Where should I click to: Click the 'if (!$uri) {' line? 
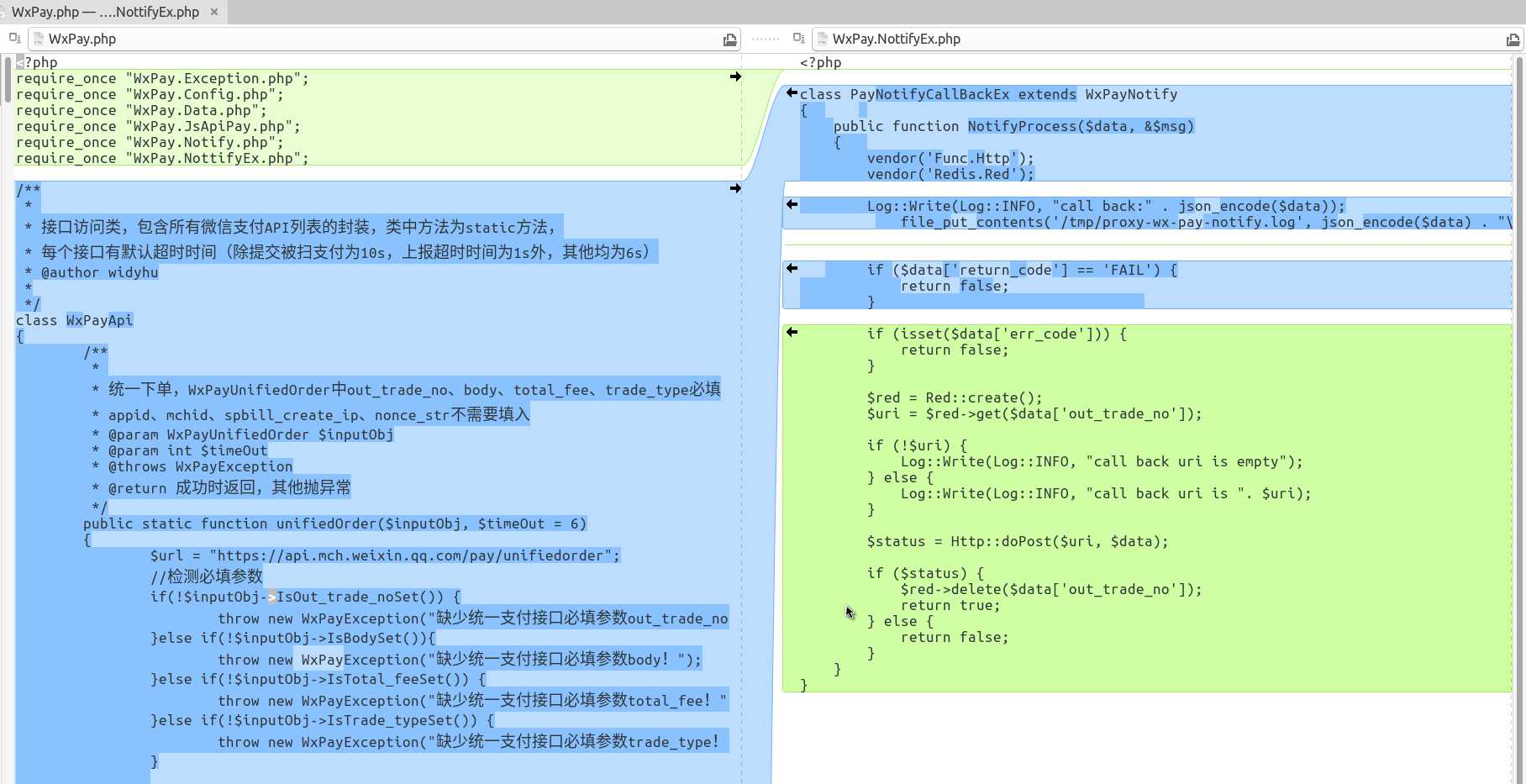point(918,445)
